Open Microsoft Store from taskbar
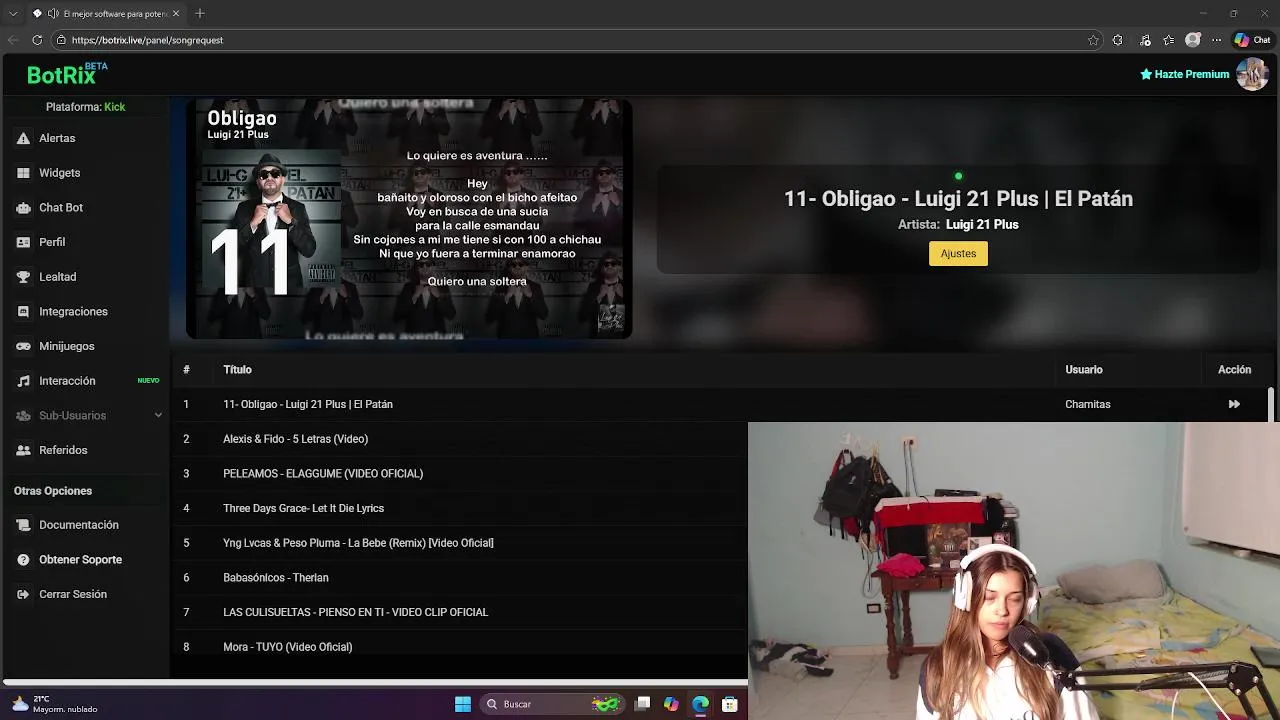This screenshot has height=720, width=1280. coord(729,704)
